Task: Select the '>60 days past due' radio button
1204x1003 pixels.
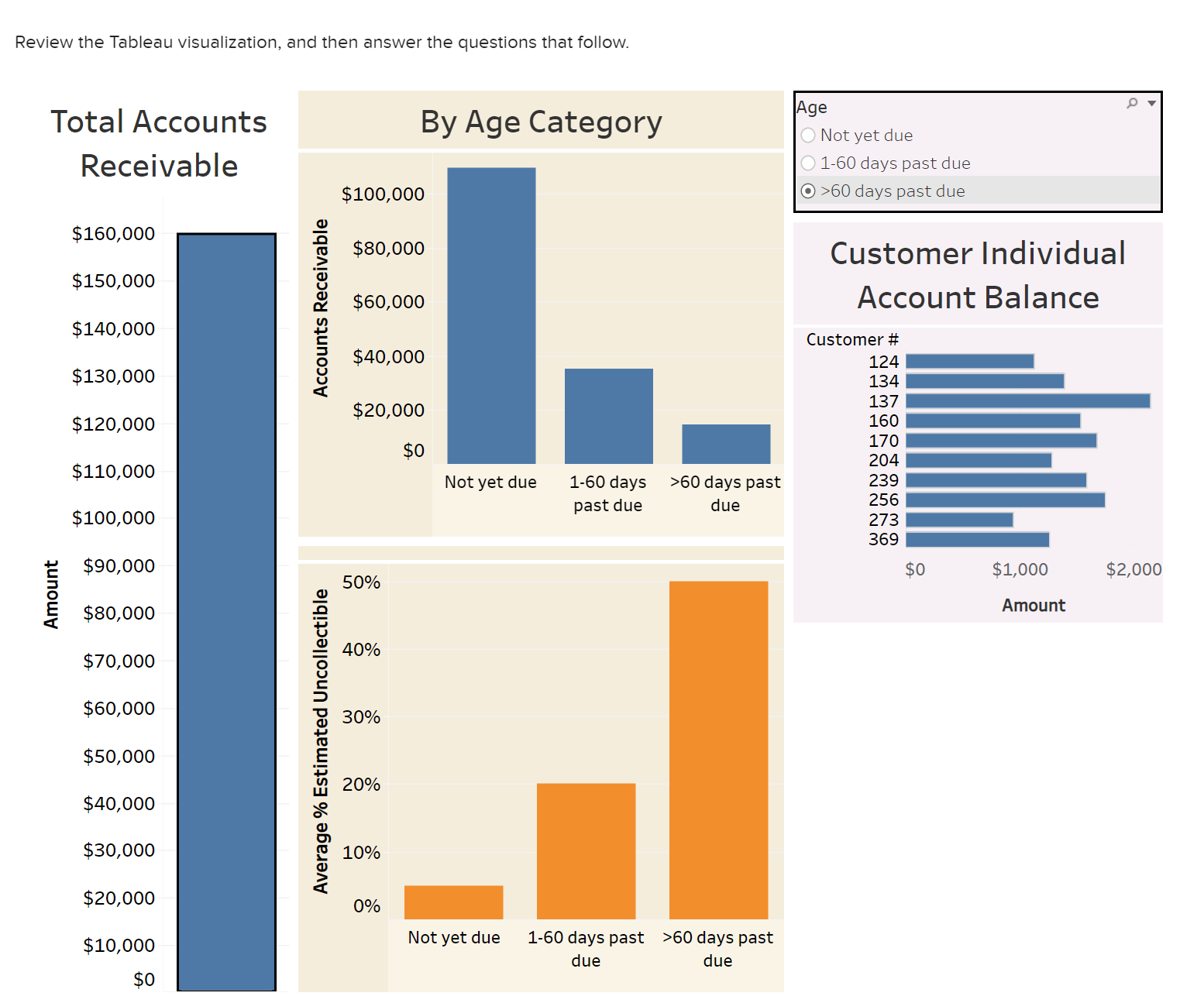Action: [809, 191]
